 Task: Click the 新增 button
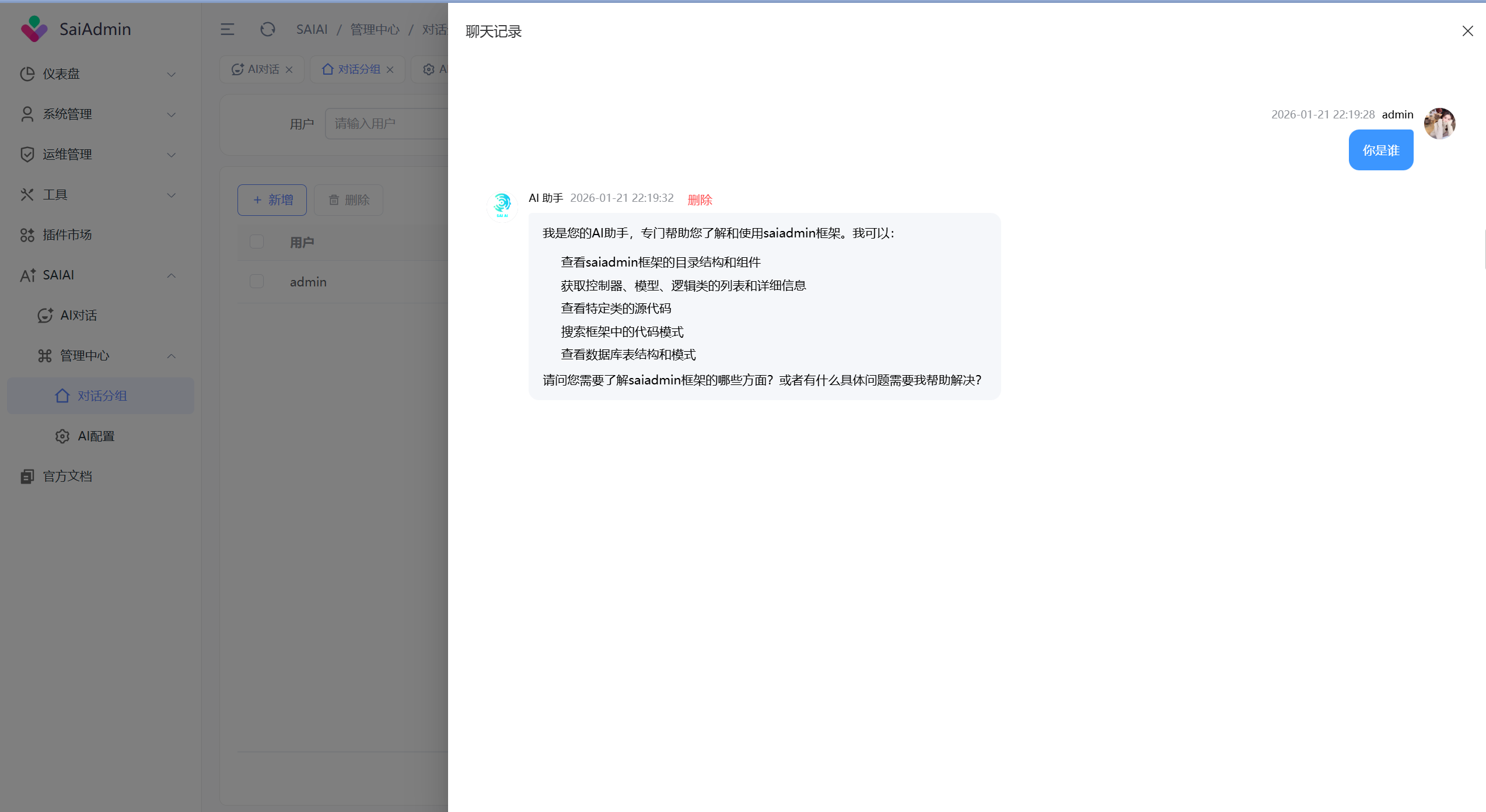tap(272, 200)
